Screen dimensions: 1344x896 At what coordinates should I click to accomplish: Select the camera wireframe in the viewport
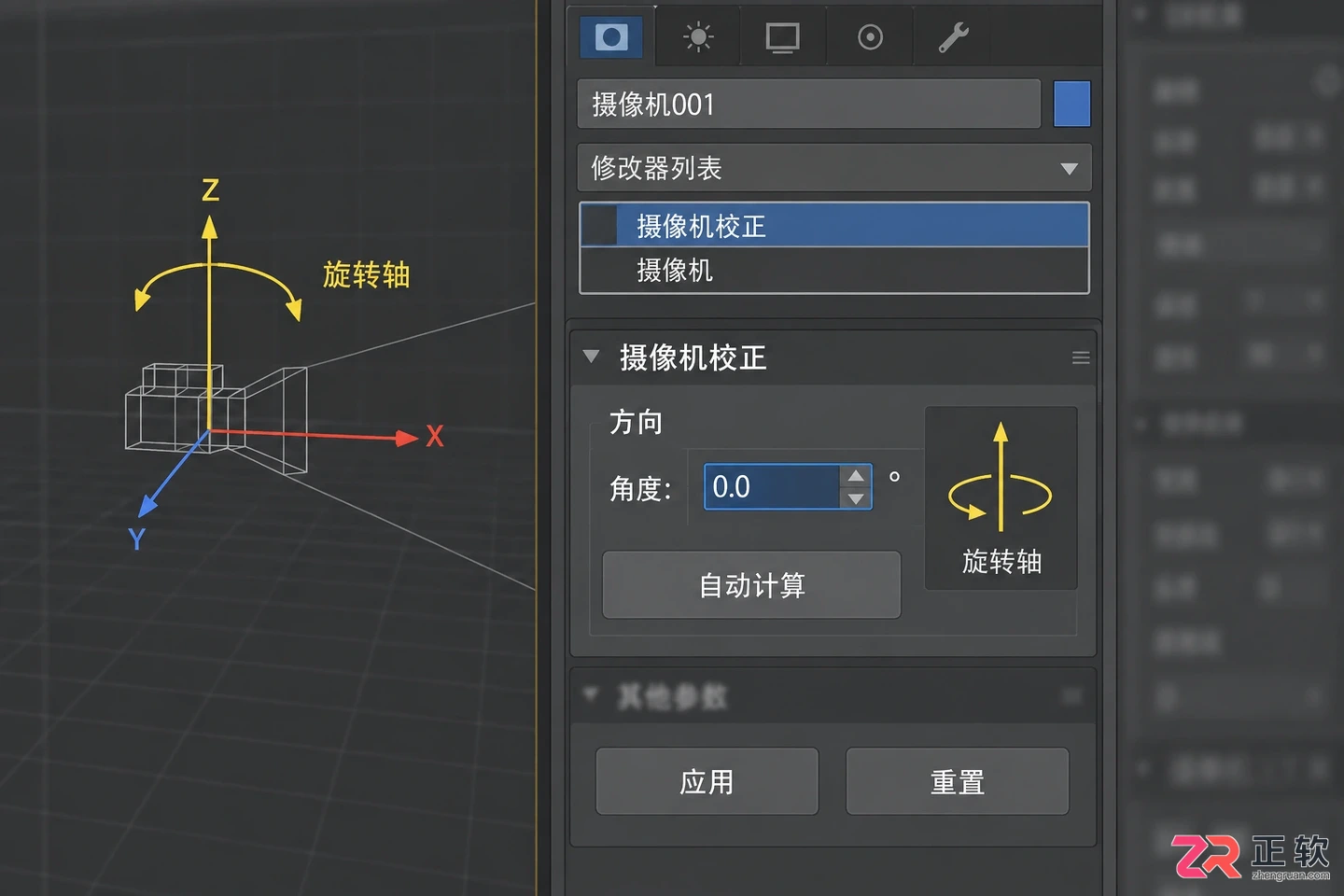(x=217, y=418)
